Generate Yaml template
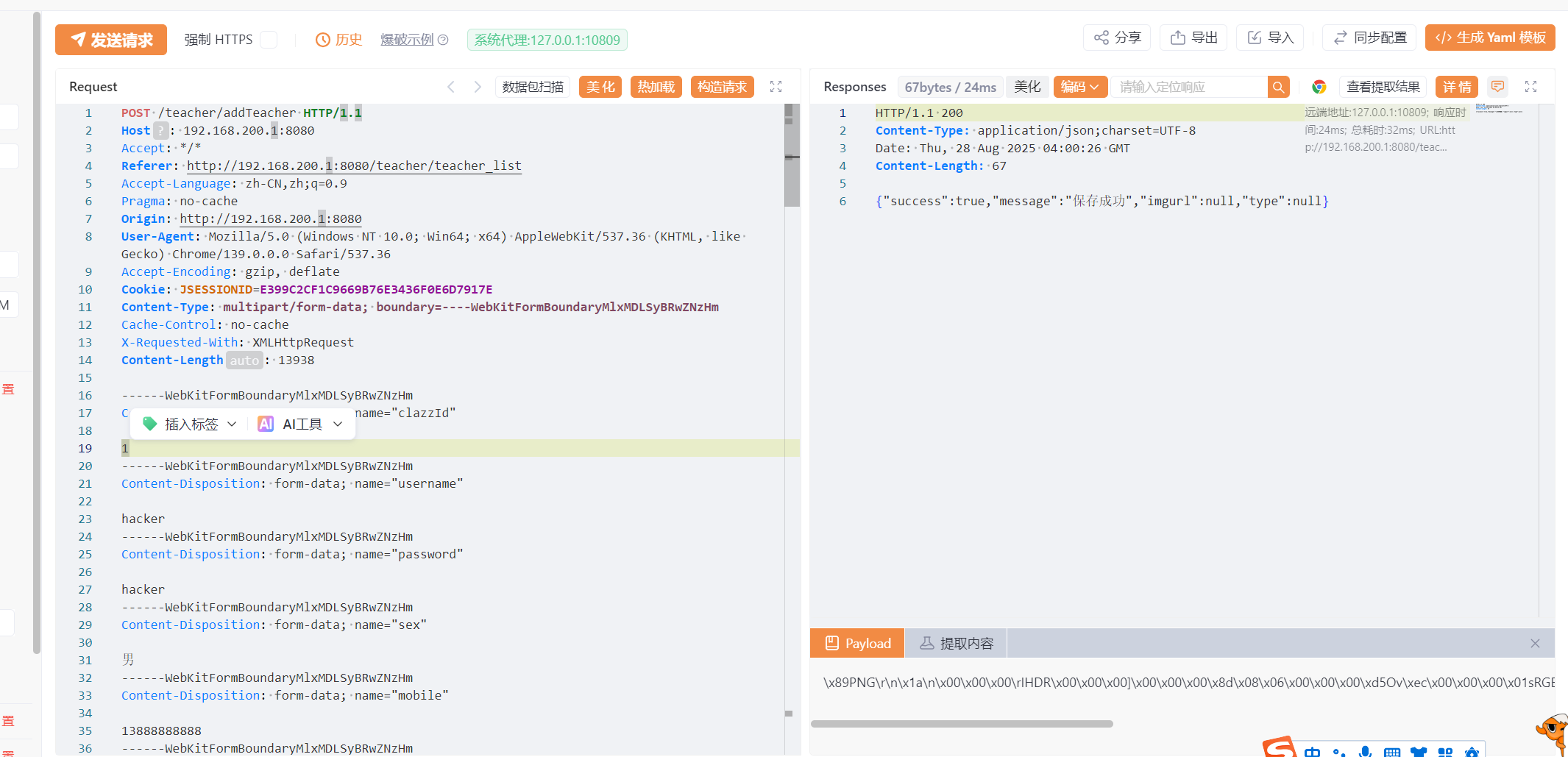The width and height of the screenshot is (1568, 757). click(x=1490, y=38)
